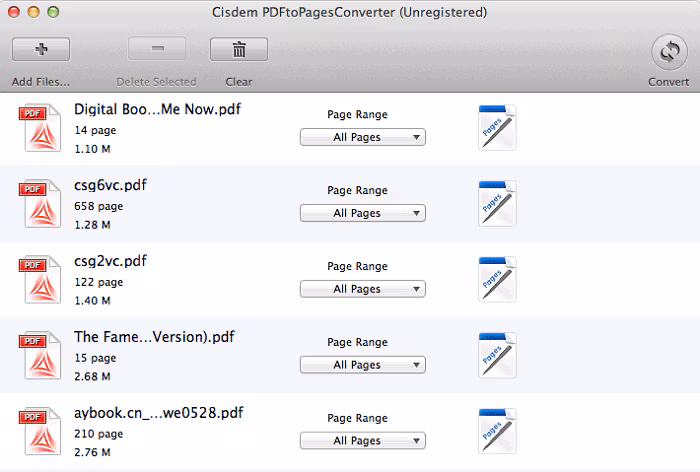Select PDF icon for csg6vc.pdf
This screenshot has height=472, width=700.
(40, 204)
